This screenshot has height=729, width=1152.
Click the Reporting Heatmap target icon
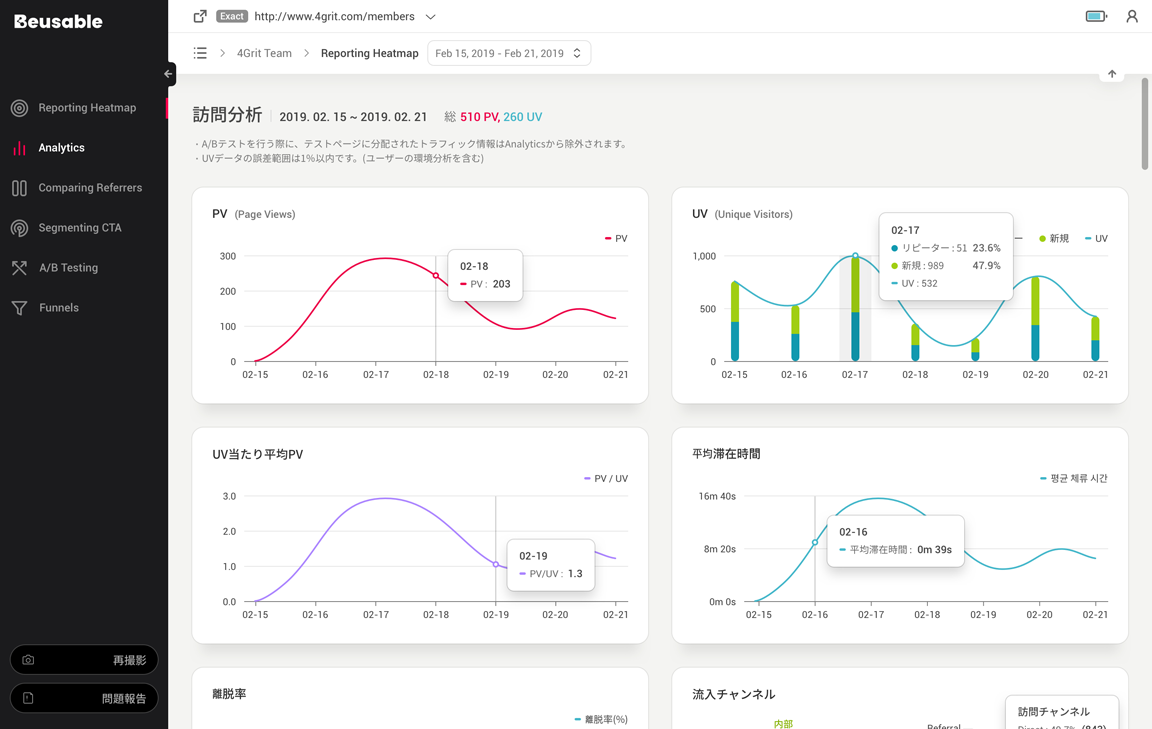(20, 108)
